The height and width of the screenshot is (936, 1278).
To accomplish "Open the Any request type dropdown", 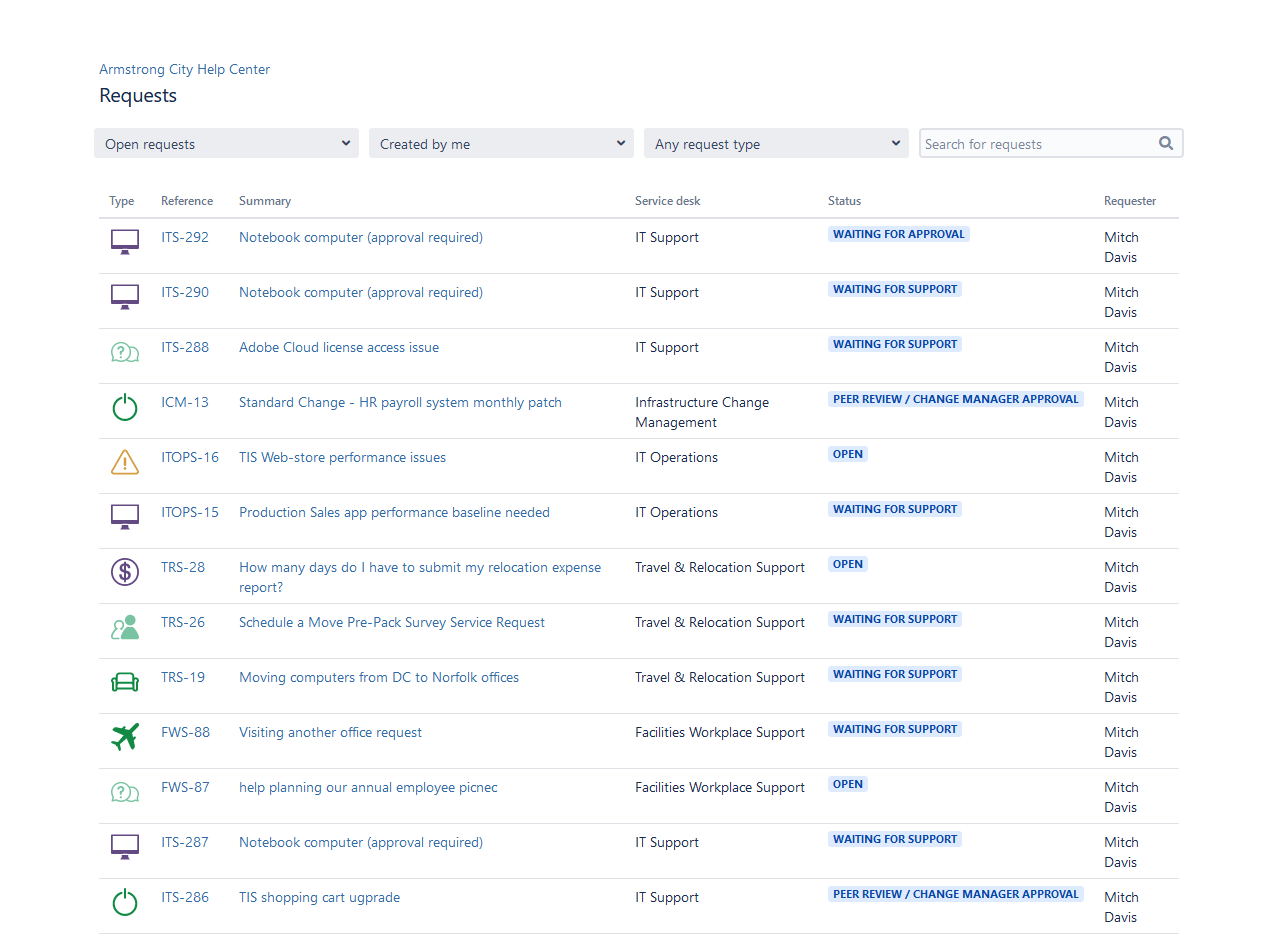I will point(775,143).
